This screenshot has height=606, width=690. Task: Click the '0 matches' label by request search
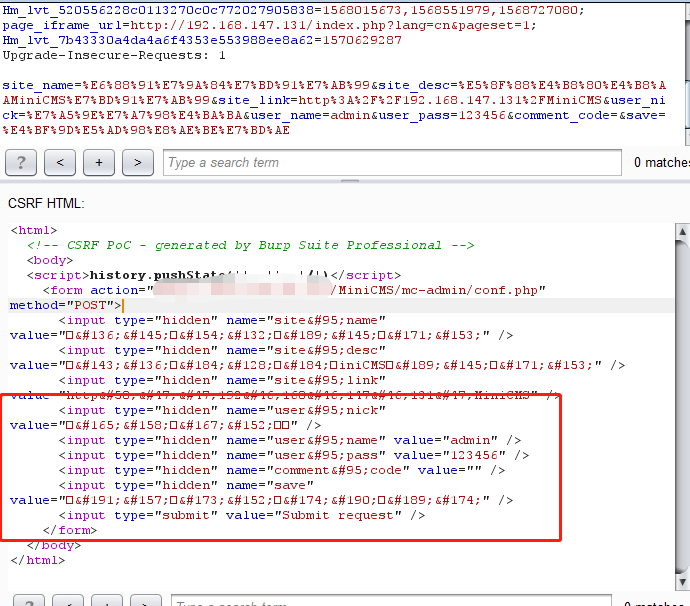coord(662,162)
